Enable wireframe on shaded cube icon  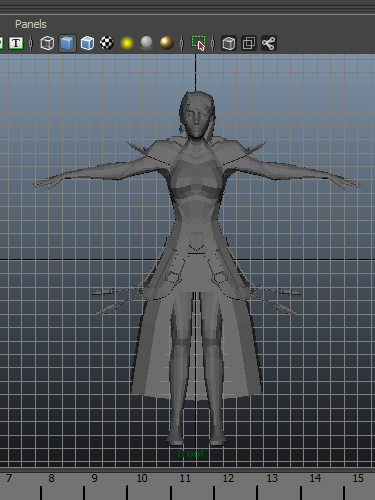[x=87, y=43]
